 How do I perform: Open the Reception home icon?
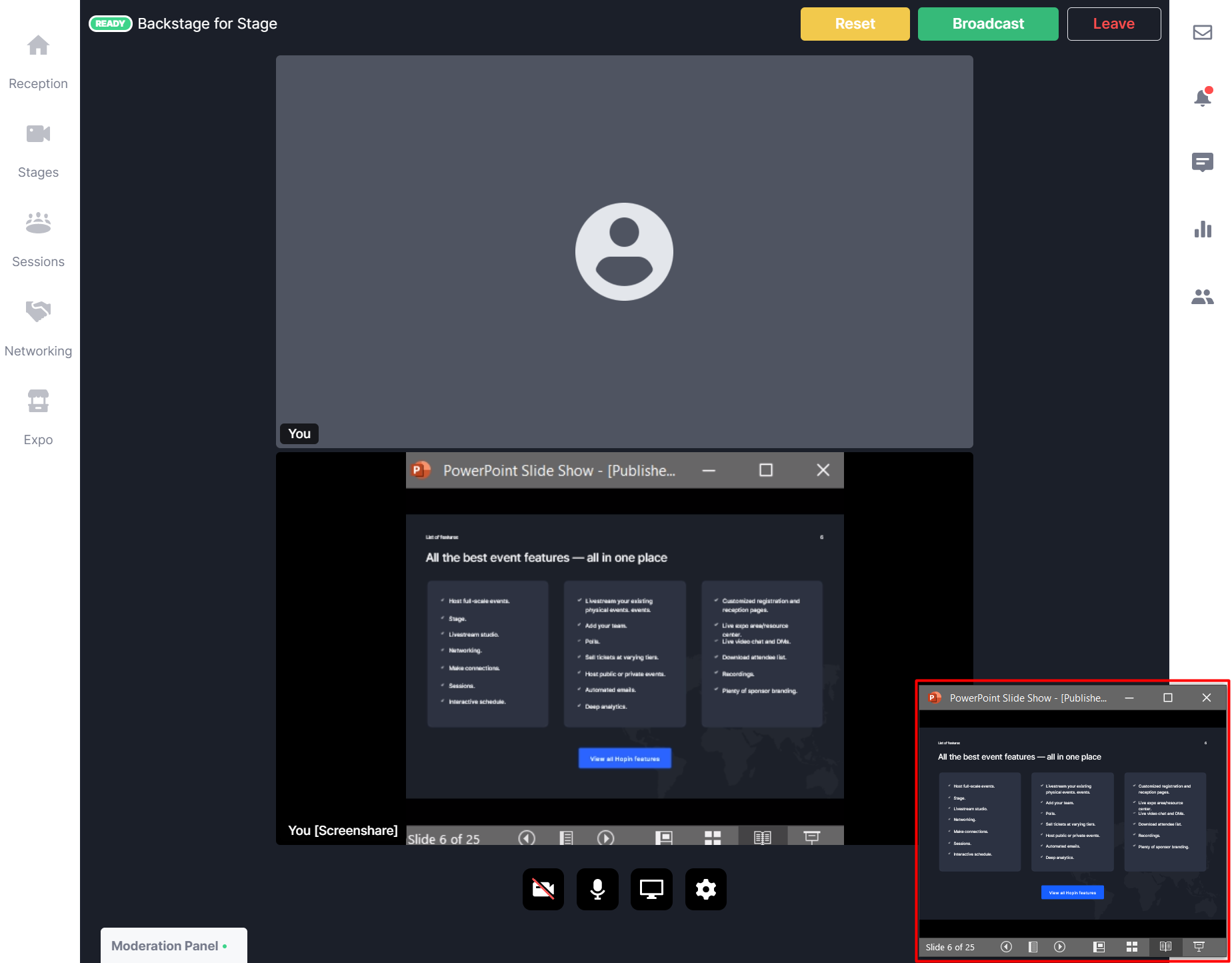(38, 45)
